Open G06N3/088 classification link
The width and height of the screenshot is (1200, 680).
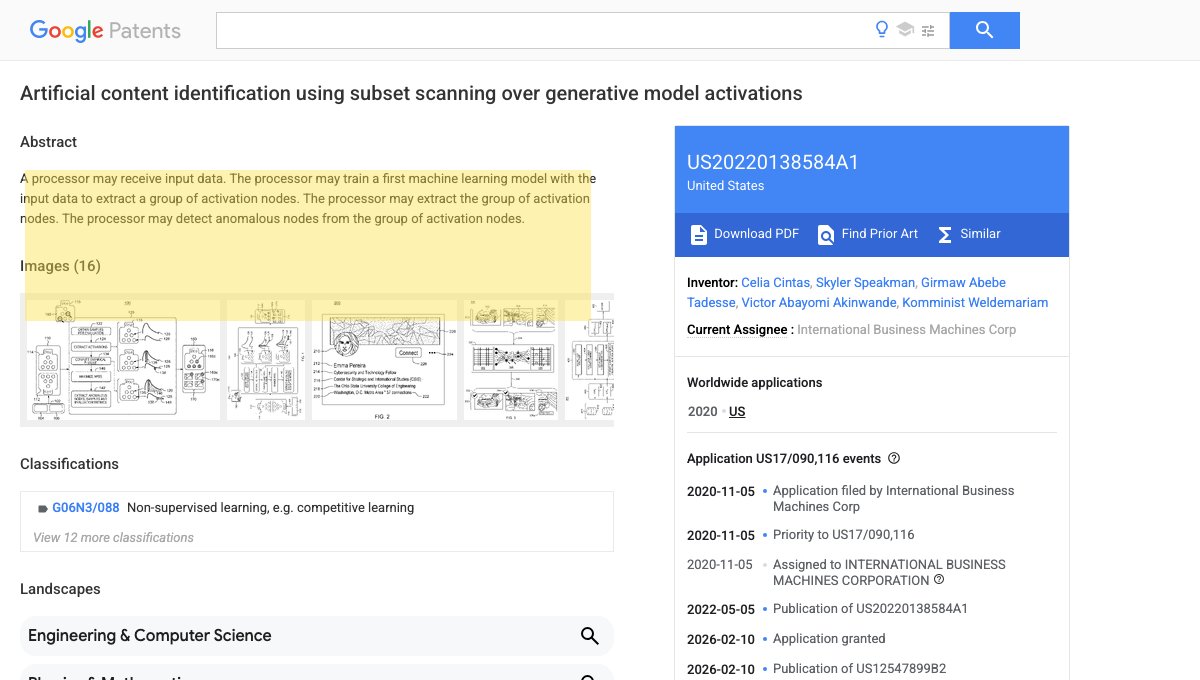pyautogui.click(x=86, y=508)
